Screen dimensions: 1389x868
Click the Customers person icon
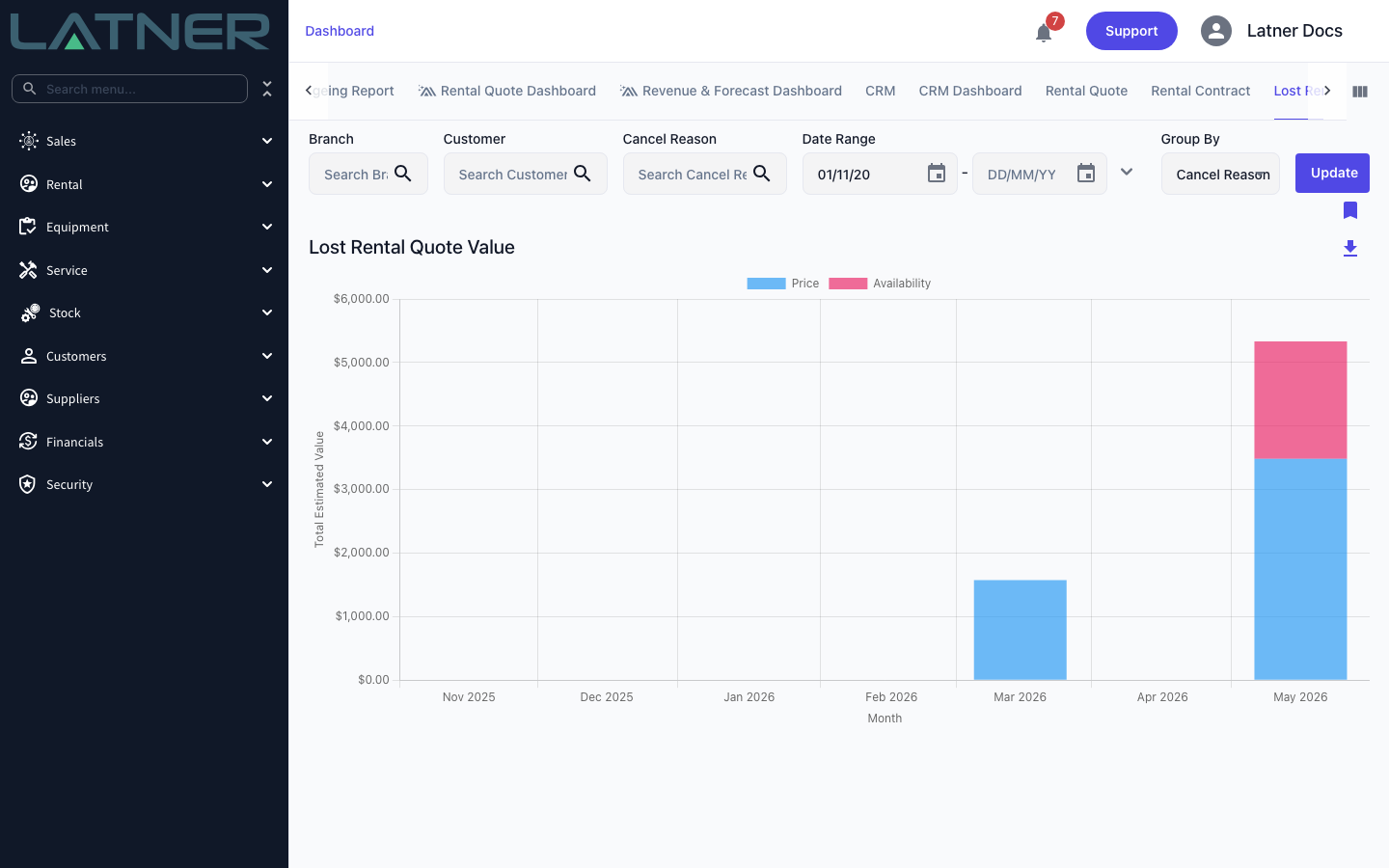pyautogui.click(x=29, y=356)
